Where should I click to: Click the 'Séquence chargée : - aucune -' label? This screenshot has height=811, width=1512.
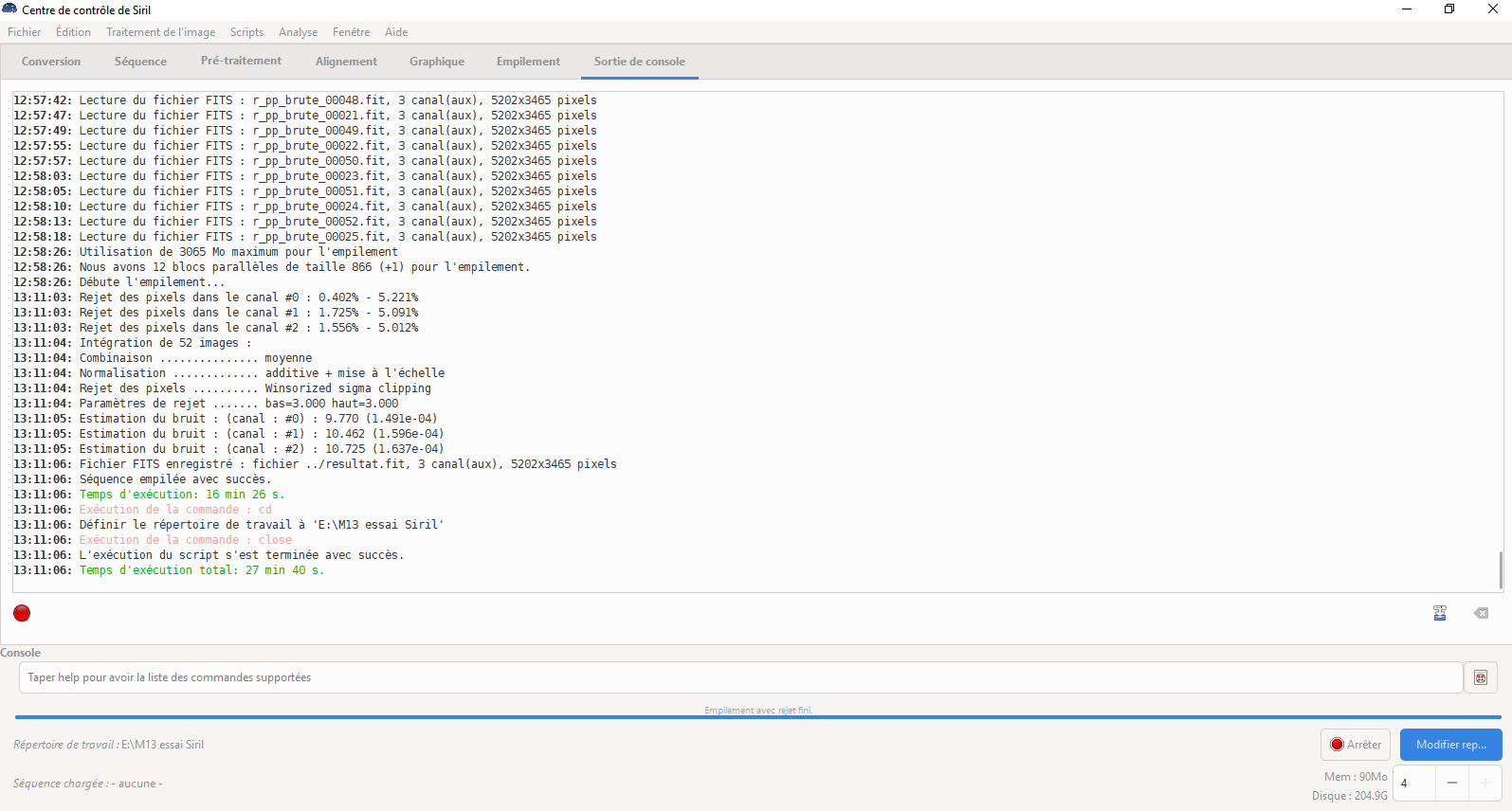pos(88,784)
